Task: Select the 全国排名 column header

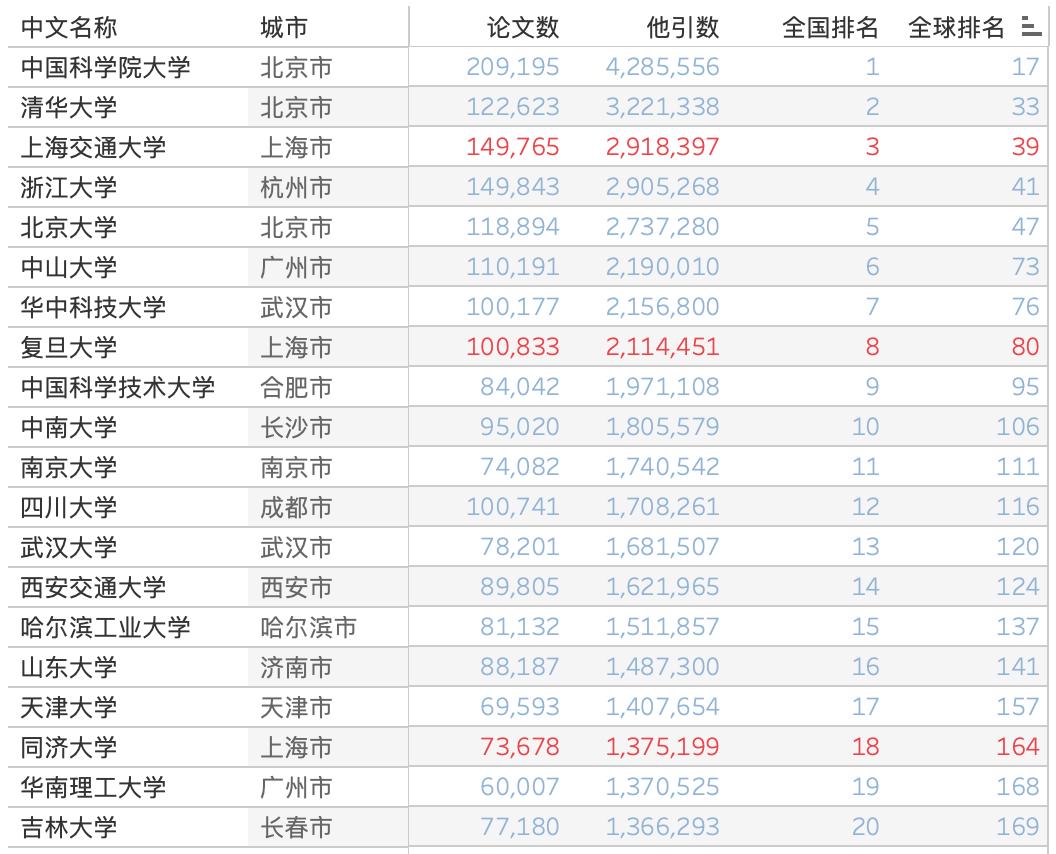Action: click(x=830, y=28)
